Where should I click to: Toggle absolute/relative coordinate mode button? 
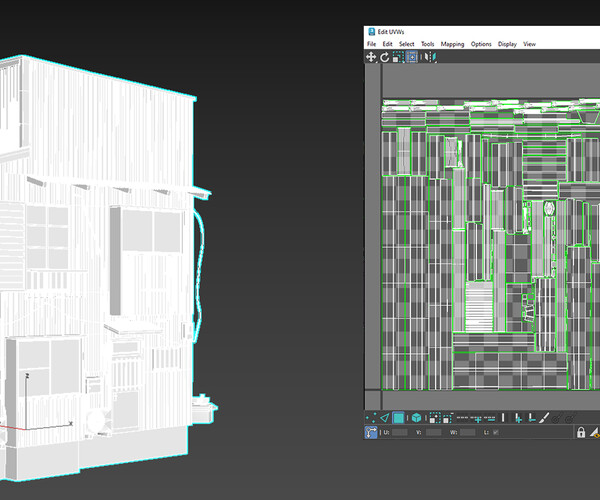coord(371,432)
